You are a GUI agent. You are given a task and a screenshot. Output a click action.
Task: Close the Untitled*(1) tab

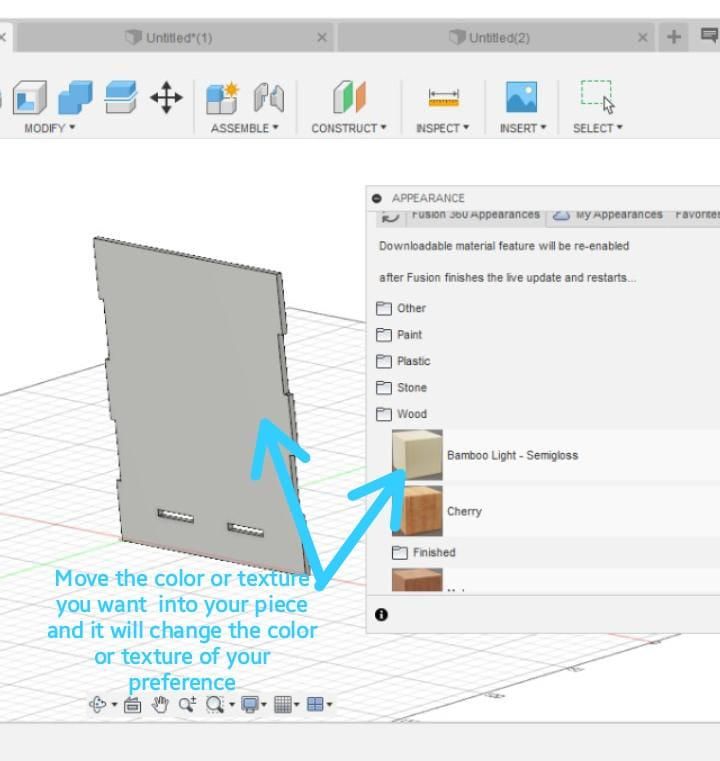tap(322, 37)
